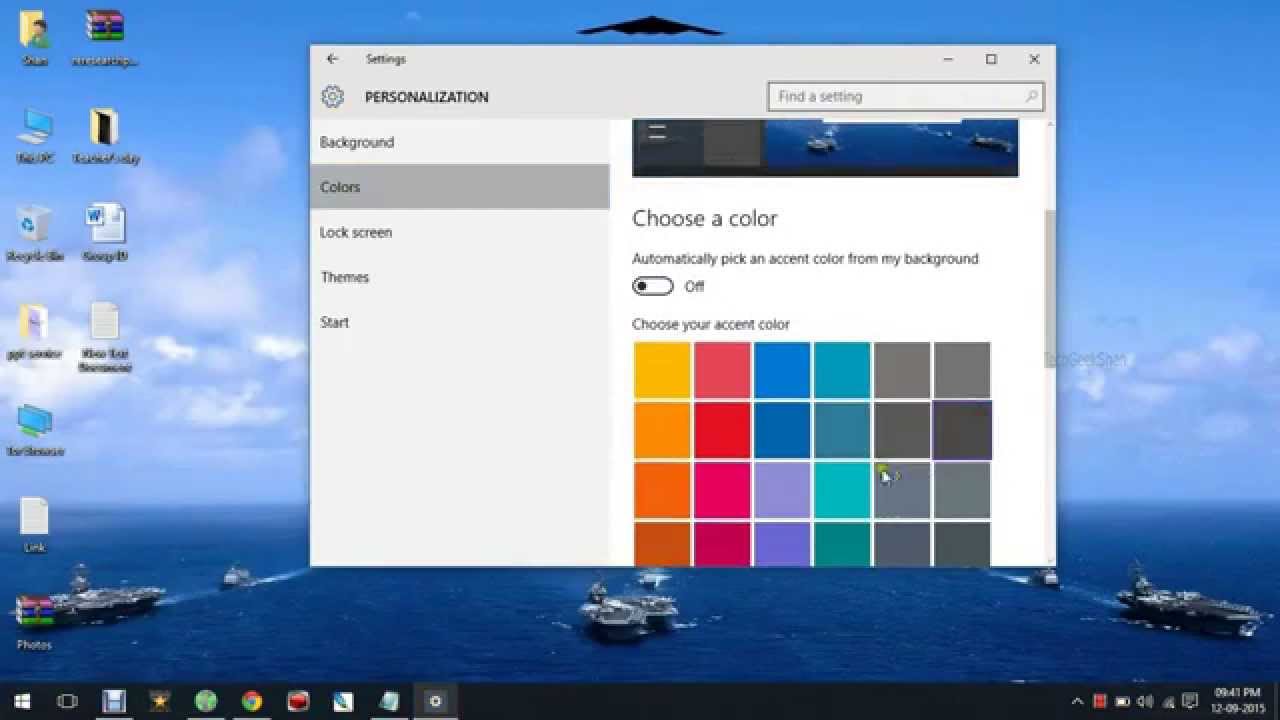Viewport: 1280px width, 720px height.
Task: Open the network tray icon
Action: pos(1166,701)
